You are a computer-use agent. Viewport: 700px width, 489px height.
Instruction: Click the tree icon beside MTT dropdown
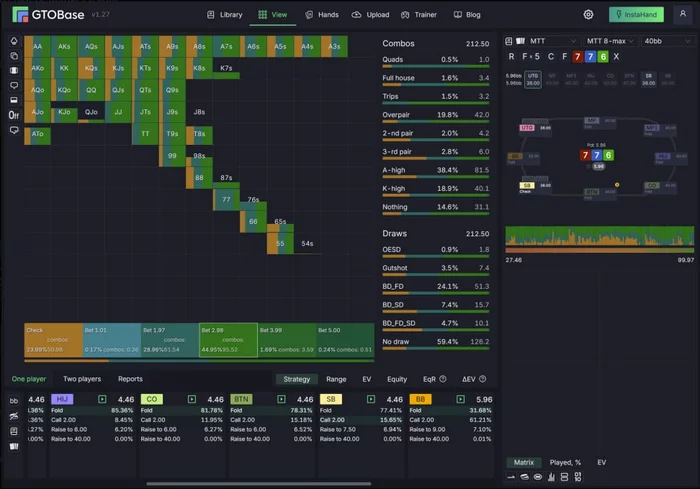point(509,41)
